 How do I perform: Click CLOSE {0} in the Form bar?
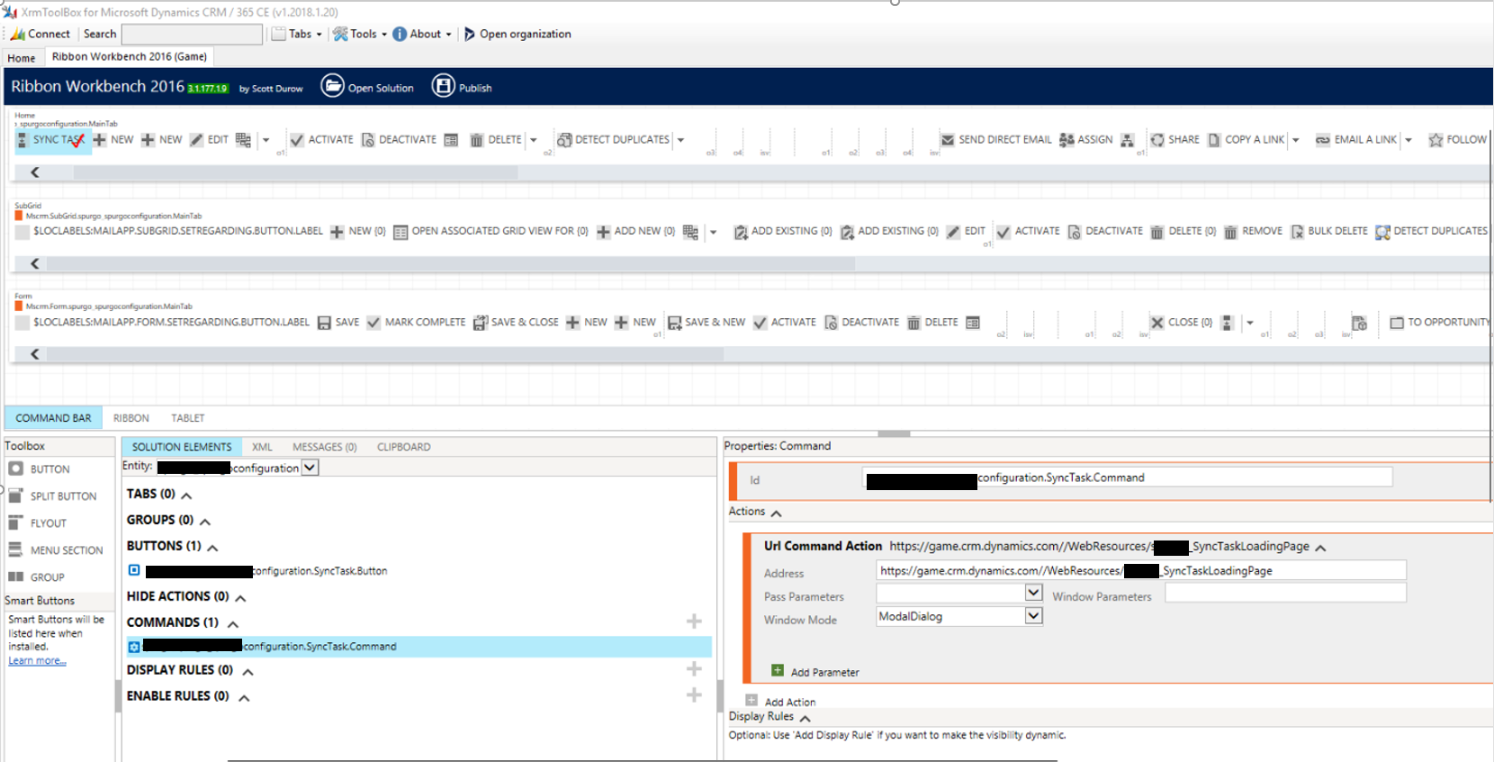pyautogui.click(x=1181, y=322)
